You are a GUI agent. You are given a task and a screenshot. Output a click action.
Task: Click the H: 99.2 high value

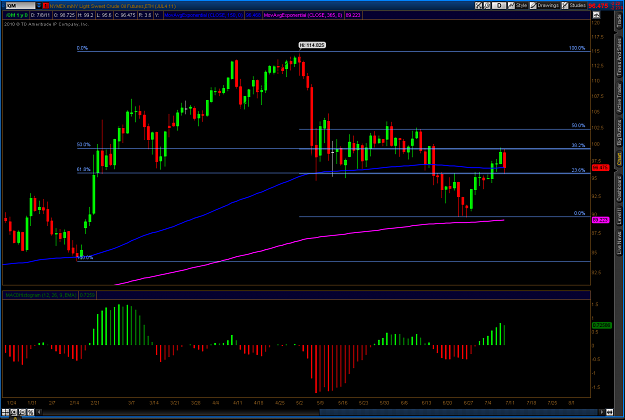pos(85,15)
